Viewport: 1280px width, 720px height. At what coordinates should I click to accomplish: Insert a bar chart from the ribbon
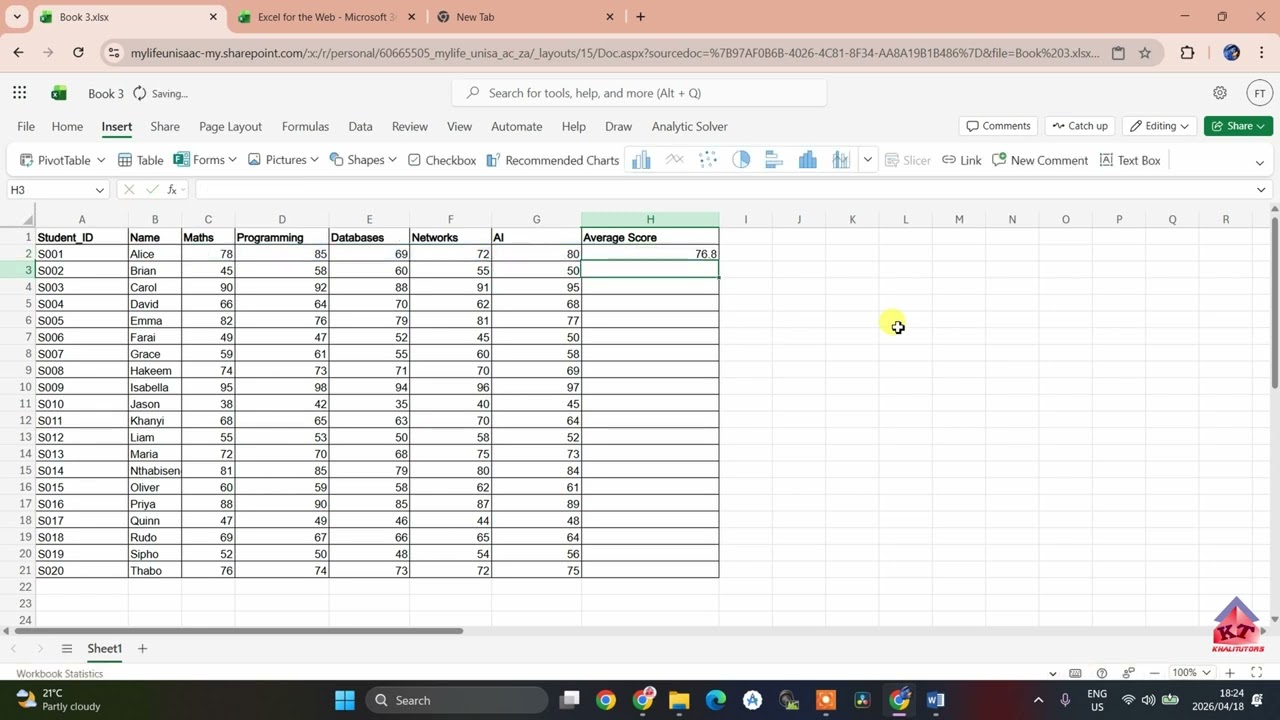774,160
